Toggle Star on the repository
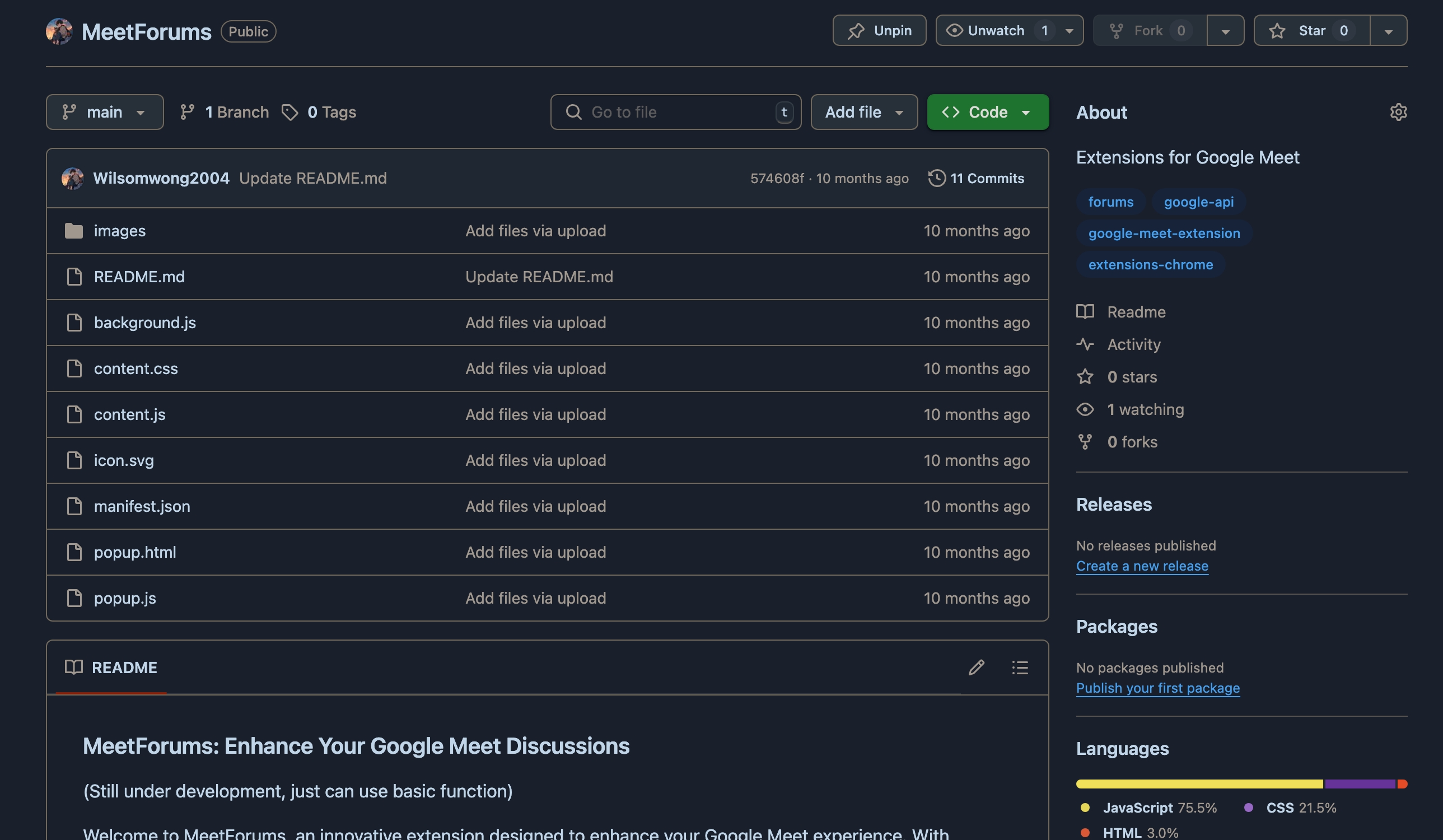Screen dimensions: 1443x840 tap(1311, 30)
